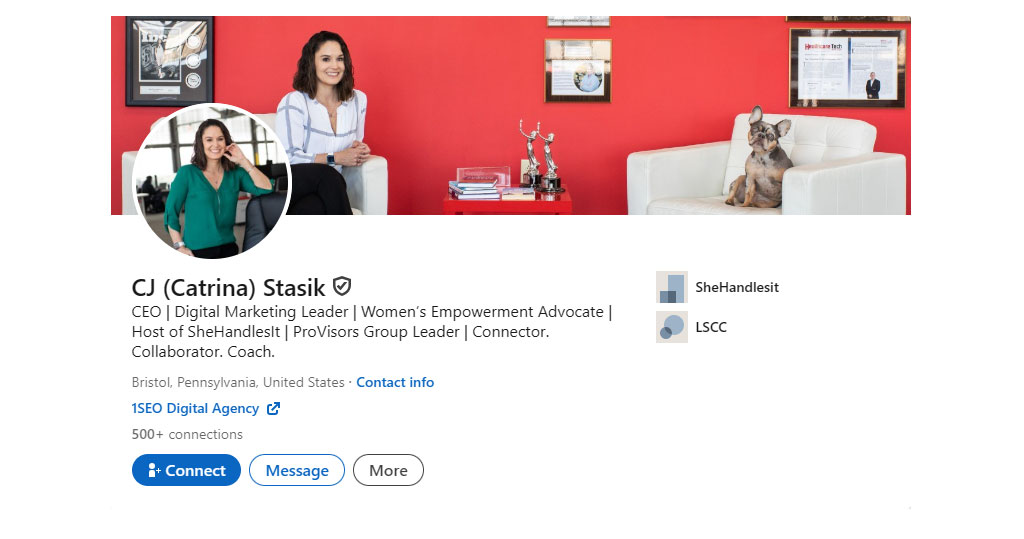
Task: Open the LSCC organization name link
Action: (x=711, y=327)
